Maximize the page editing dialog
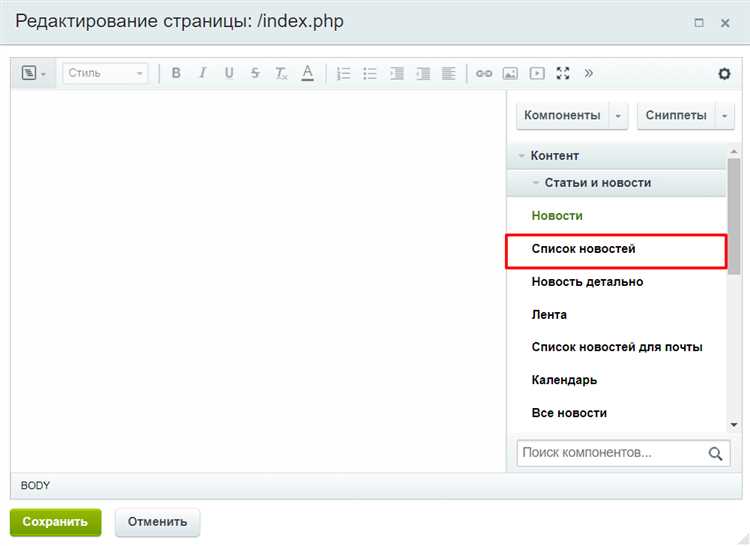 [699, 22]
